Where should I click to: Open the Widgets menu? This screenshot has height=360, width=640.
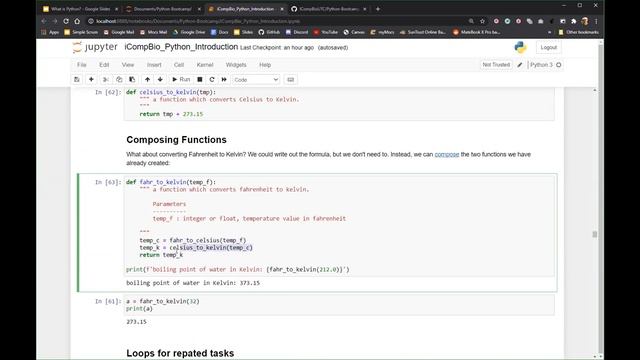coord(236,65)
